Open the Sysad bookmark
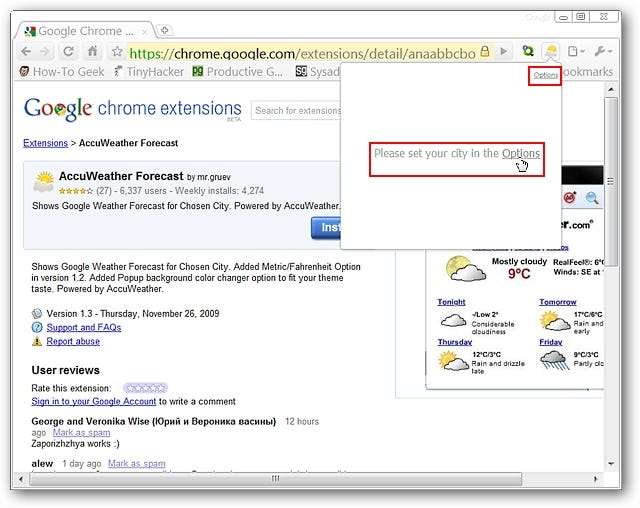The width and height of the screenshot is (640, 508). (x=318, y=72)
